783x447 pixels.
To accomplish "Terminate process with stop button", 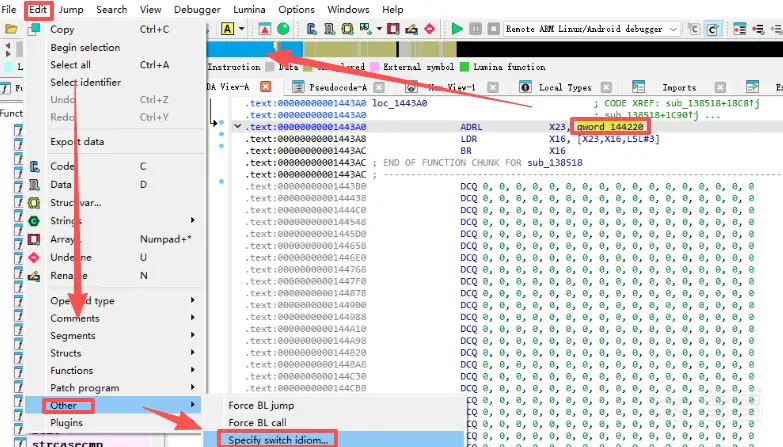I will point(493,29).
